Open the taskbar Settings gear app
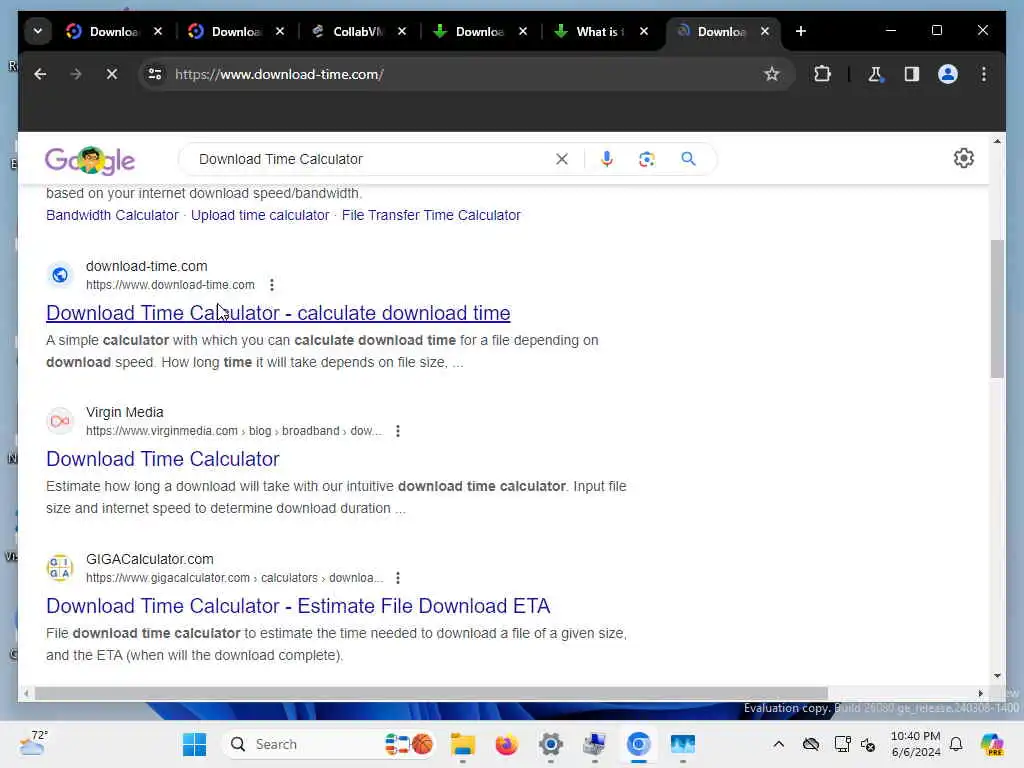This screenshot has width=1024, height=768. pyautogui.click(x=551, y=744)
